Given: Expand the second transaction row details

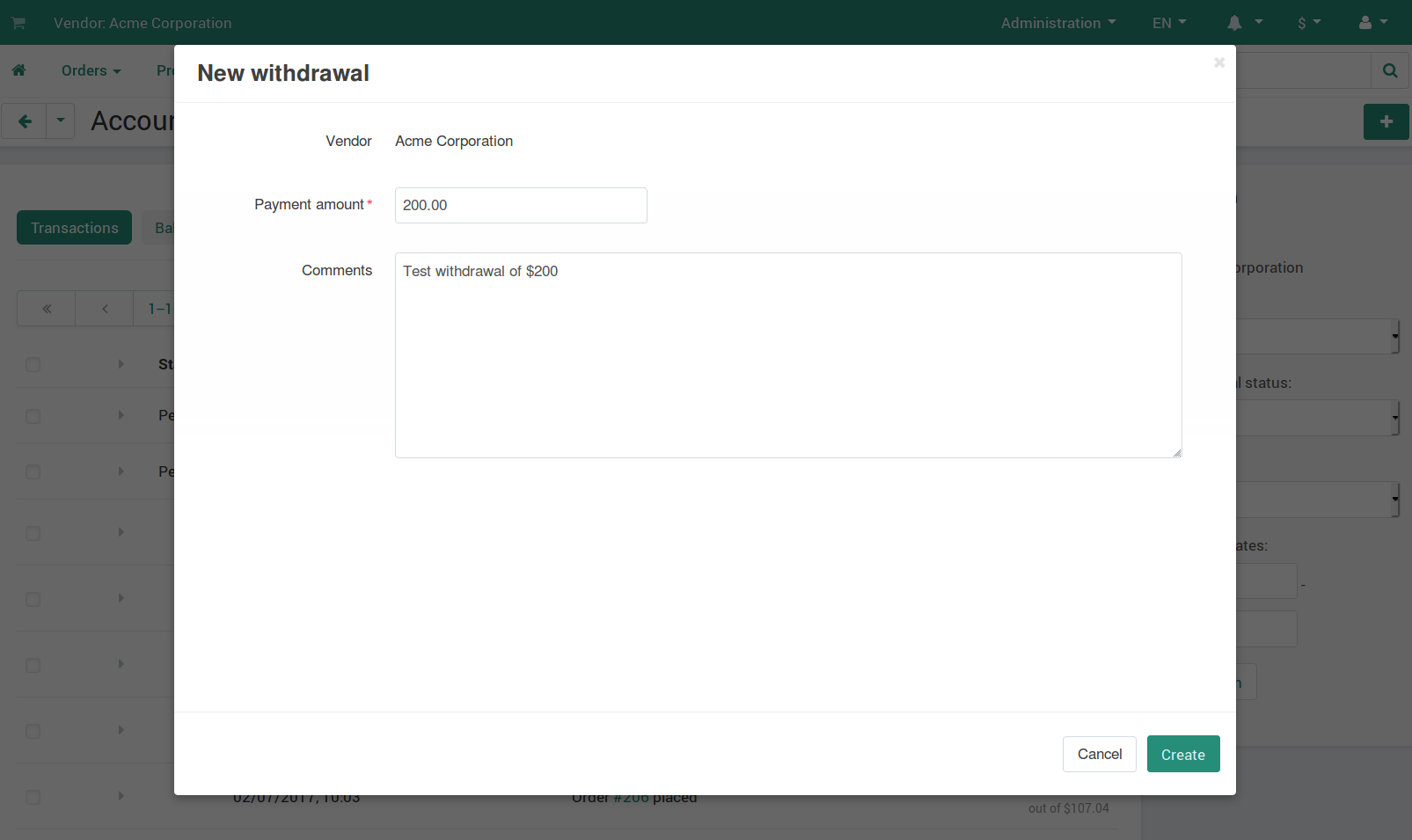Looking at the screenshot, I should pos(121,471).
